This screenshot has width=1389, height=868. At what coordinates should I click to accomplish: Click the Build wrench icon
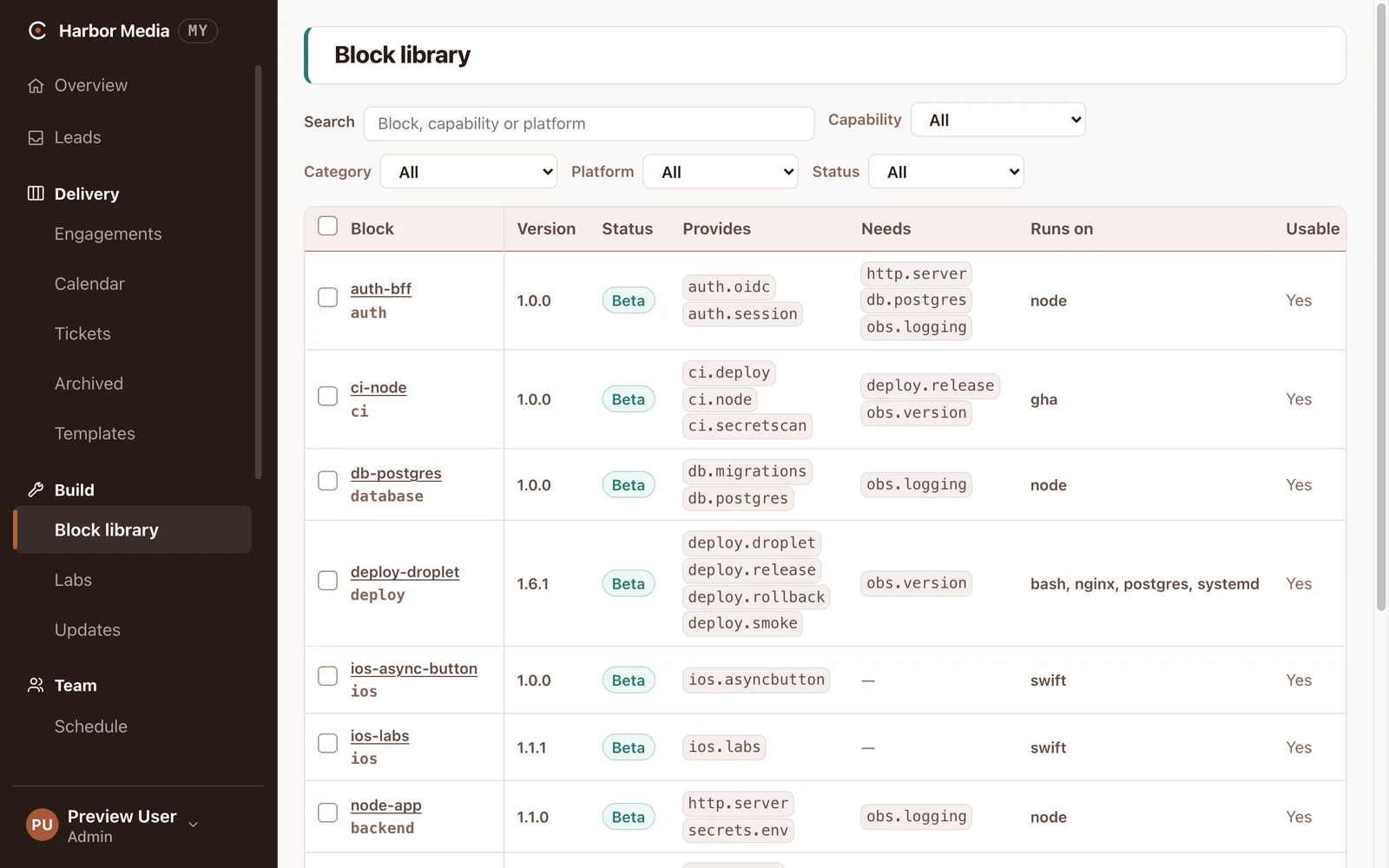(36, 490)
